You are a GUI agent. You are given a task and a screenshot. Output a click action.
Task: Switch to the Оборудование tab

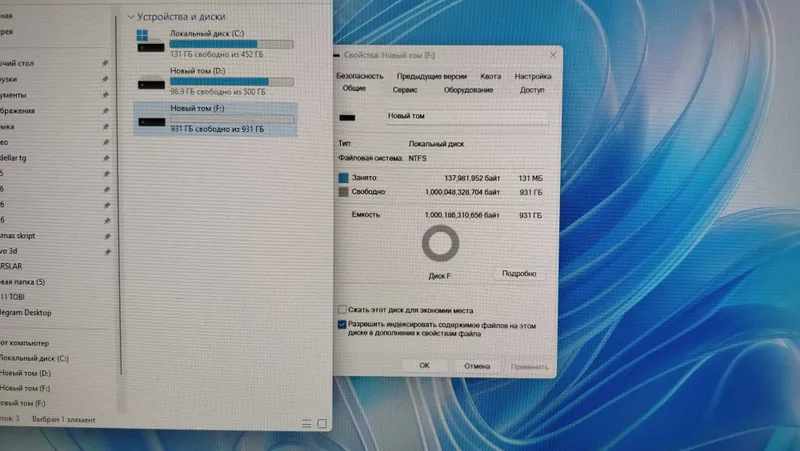[468, 90]
